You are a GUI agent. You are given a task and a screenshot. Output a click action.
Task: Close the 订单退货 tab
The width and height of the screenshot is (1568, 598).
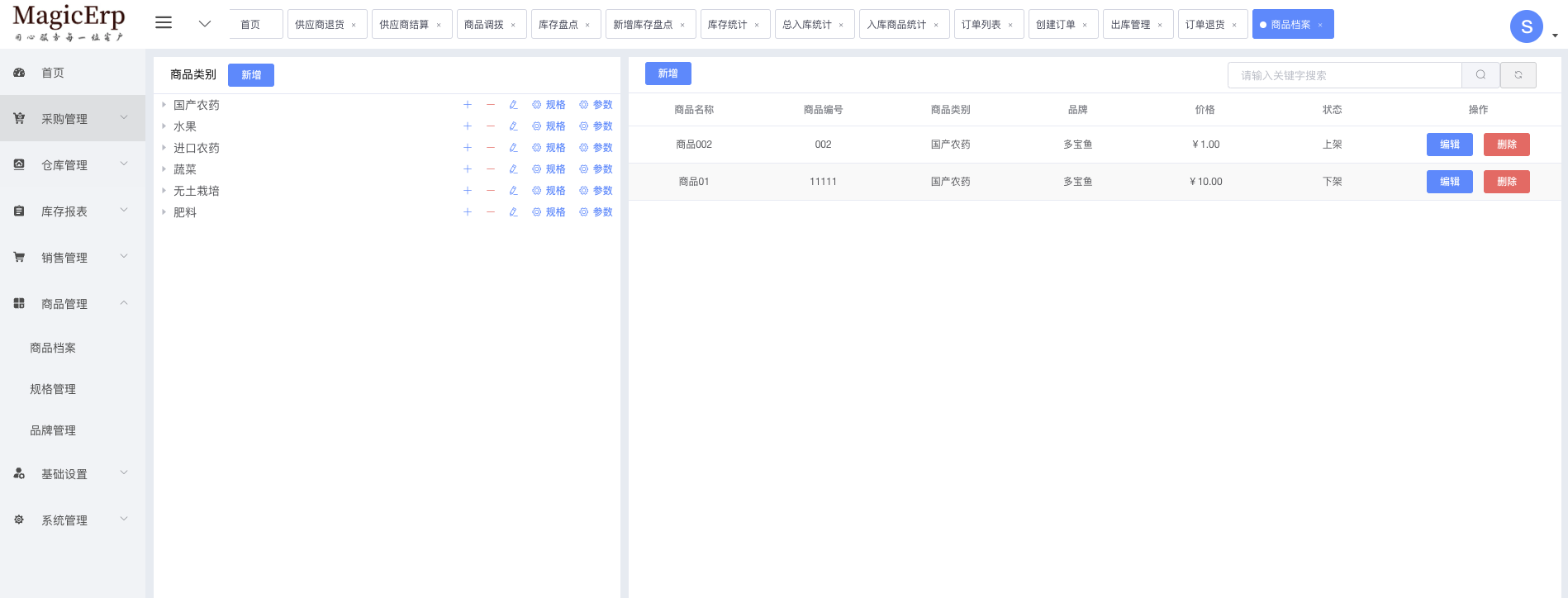tap(1234, 25)
